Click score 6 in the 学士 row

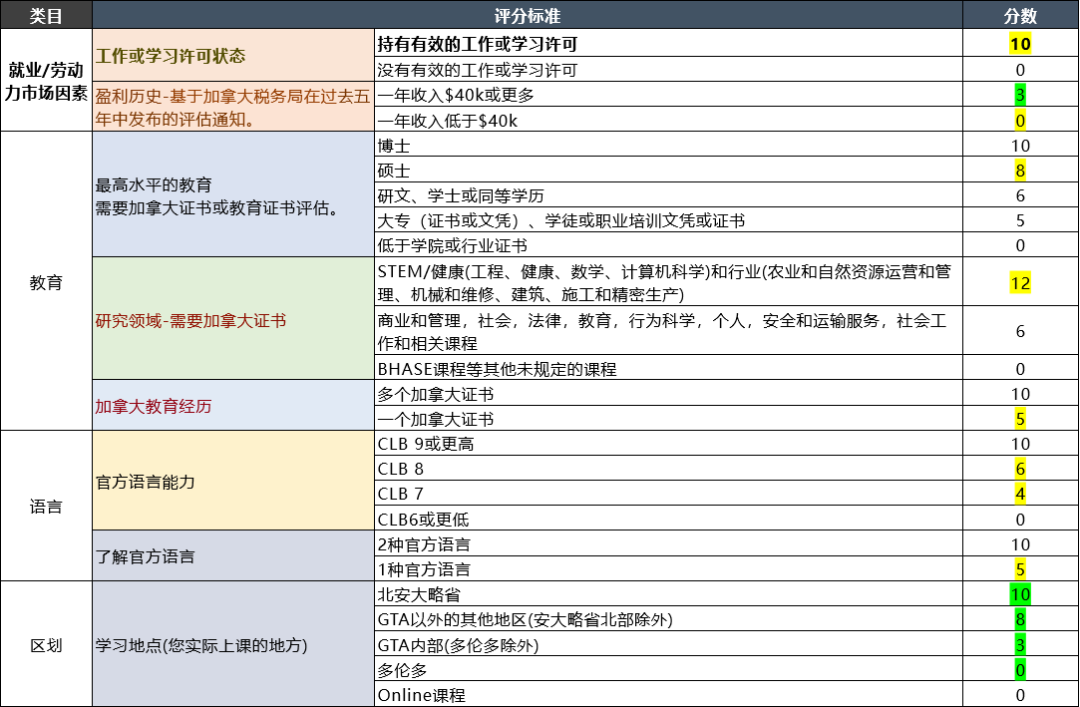click(1020, 195)
